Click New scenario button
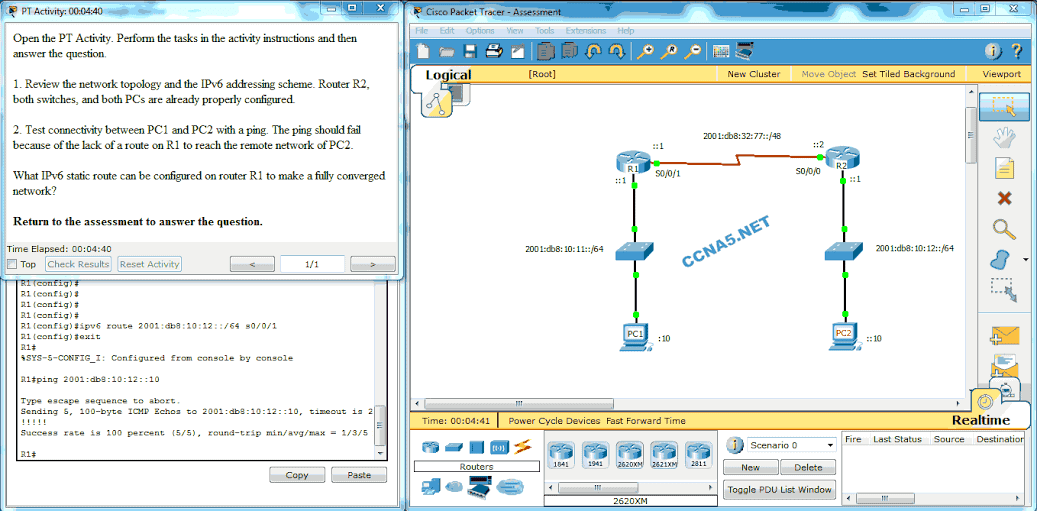 point(750,467)
